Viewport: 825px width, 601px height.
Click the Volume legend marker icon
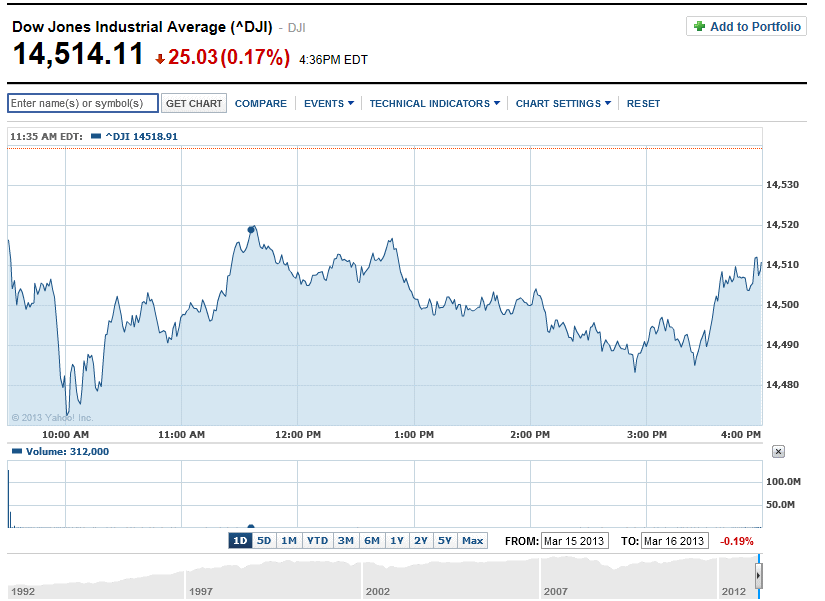(15, 452)
